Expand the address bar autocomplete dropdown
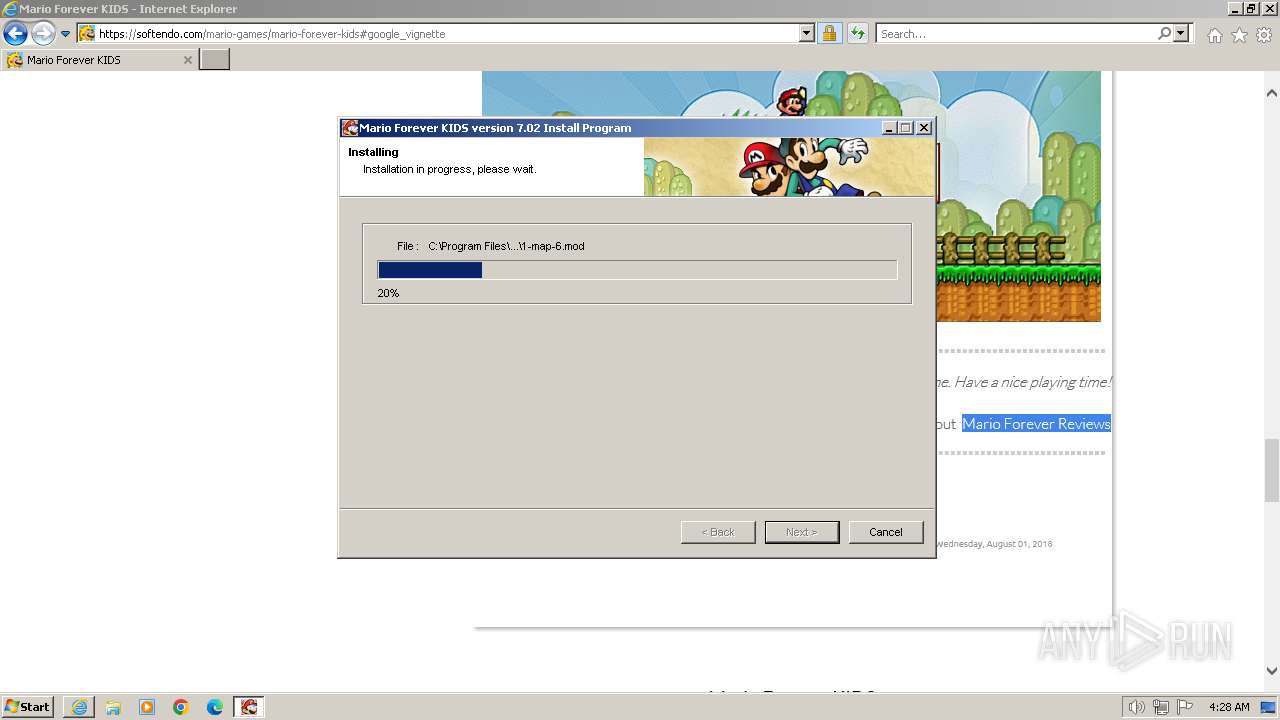The height and width of the screenshot is (720, 1280). pos(807,33)
